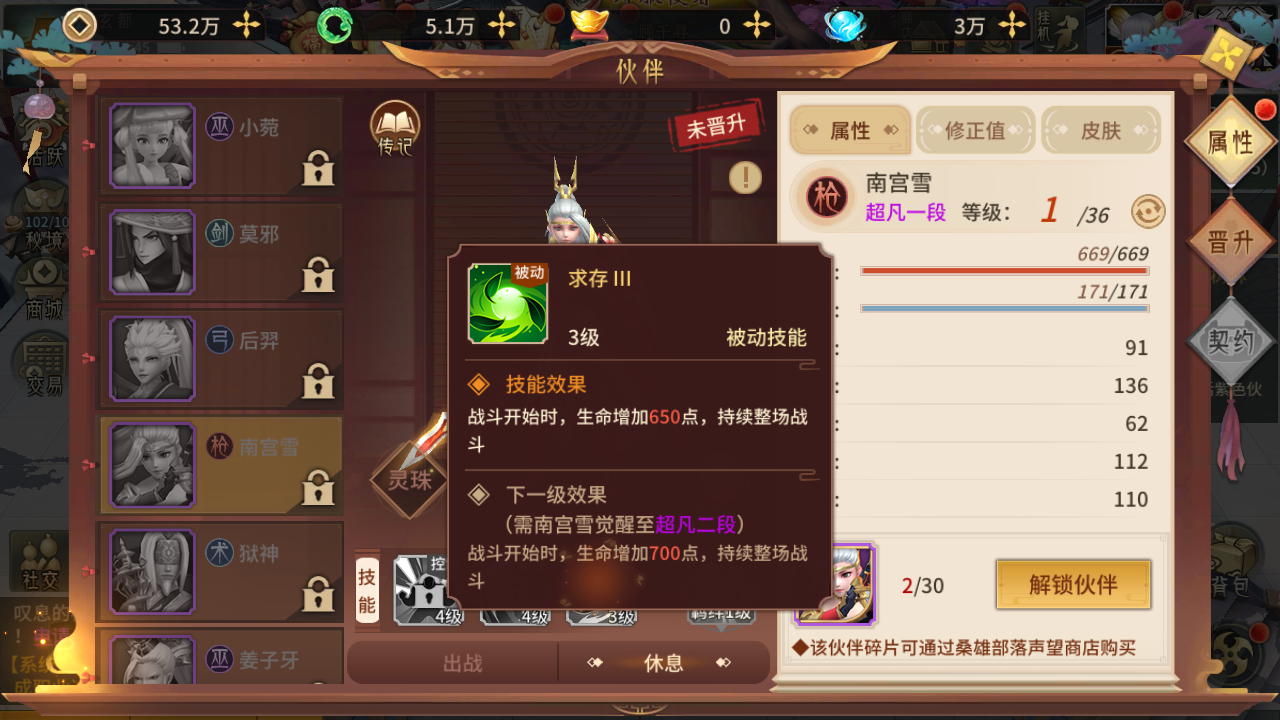Click the 求存 III passive skill icon
The width and height of the screenshot is (1280, 720).
508,303
